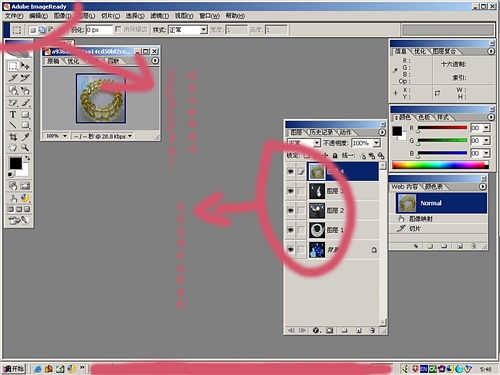Choose the Line tool

13,125
